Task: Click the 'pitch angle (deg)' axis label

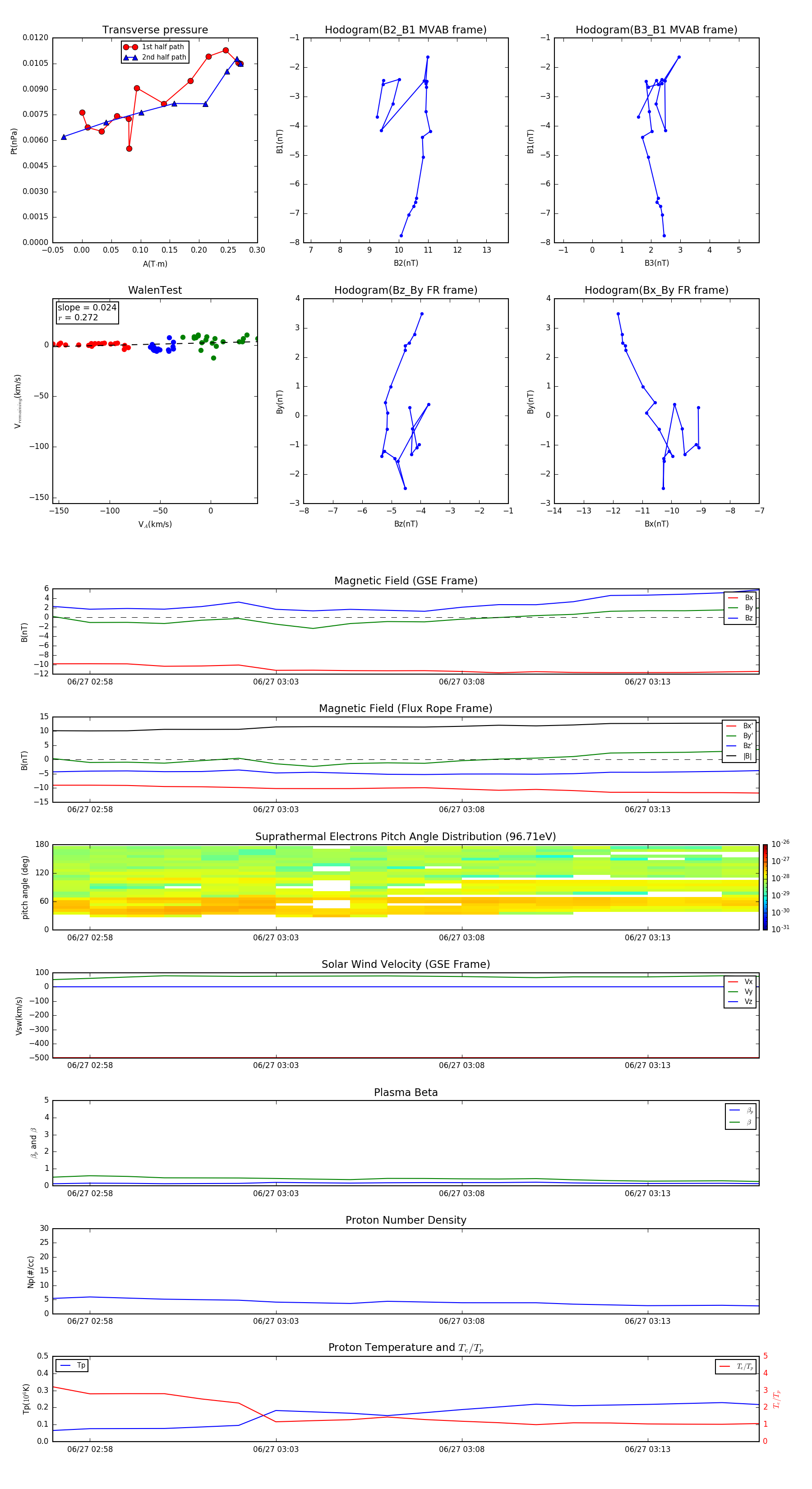Action: pyautogui.click(x=25, y=887)
